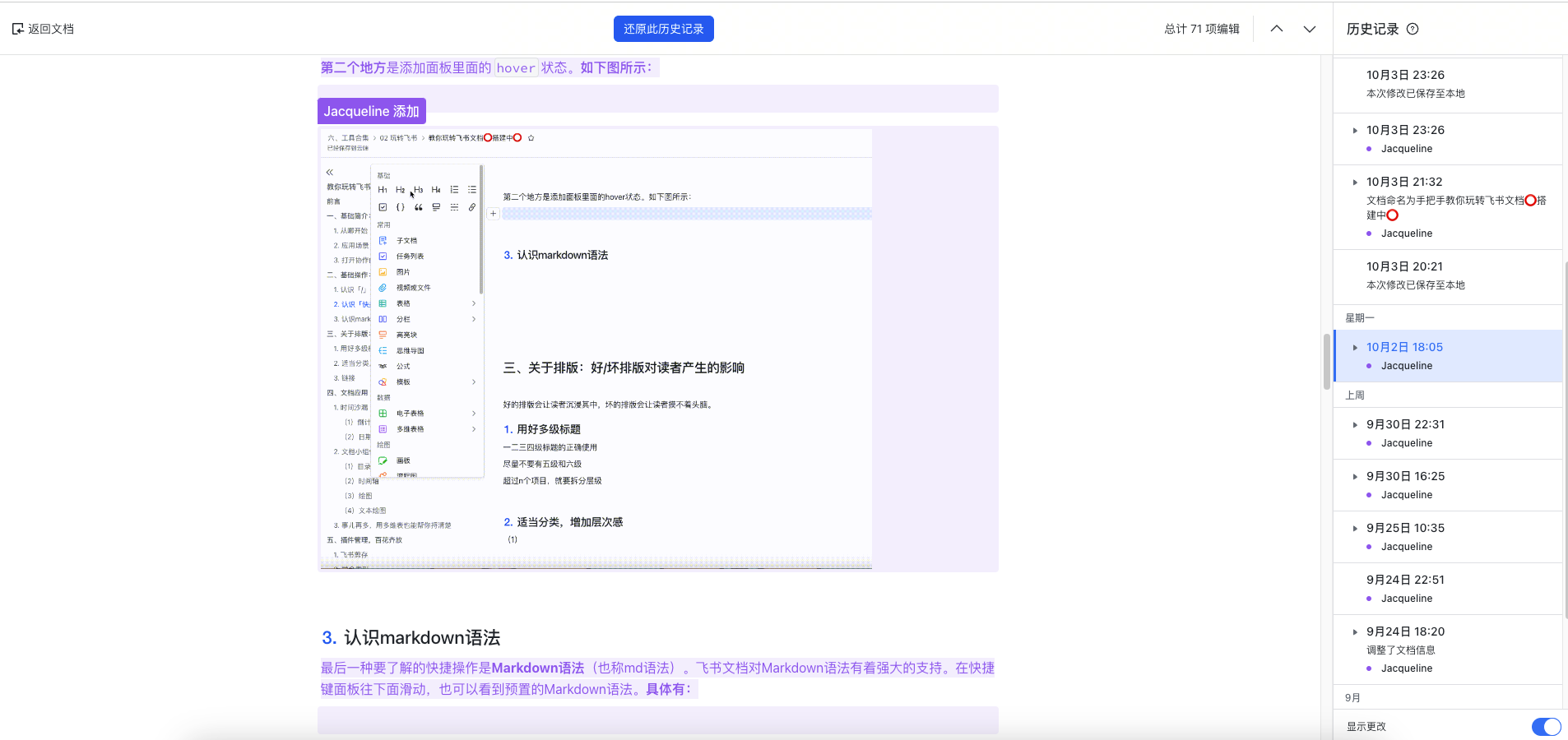The height and width of the screenshot is (740, 1568).
Task: Click the purple dot beside Jacqueline under 9月25日 10:35
Action: [1369, 547]
